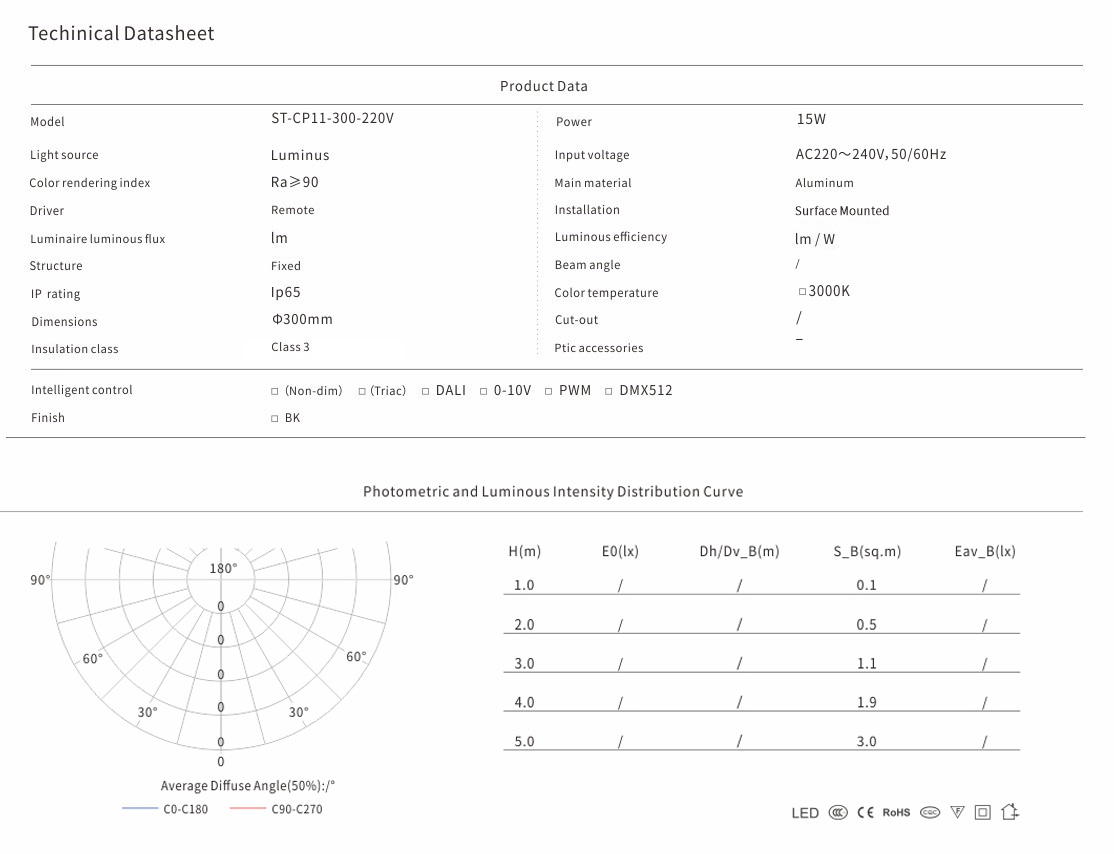
Task: Click the red C90-C270 legend line
Action: point(247,808)
